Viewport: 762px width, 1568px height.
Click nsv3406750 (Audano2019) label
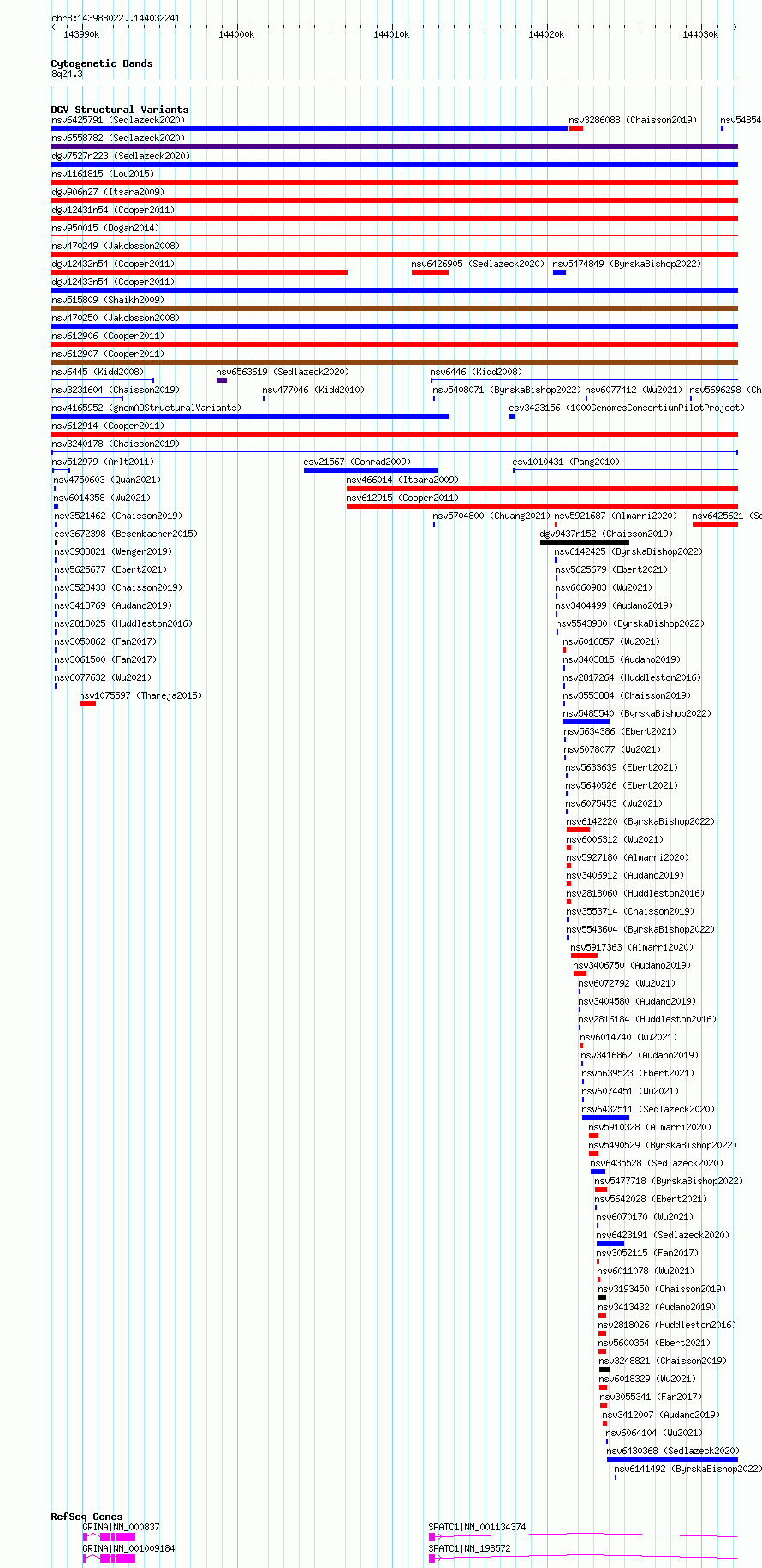click(632, 965)
